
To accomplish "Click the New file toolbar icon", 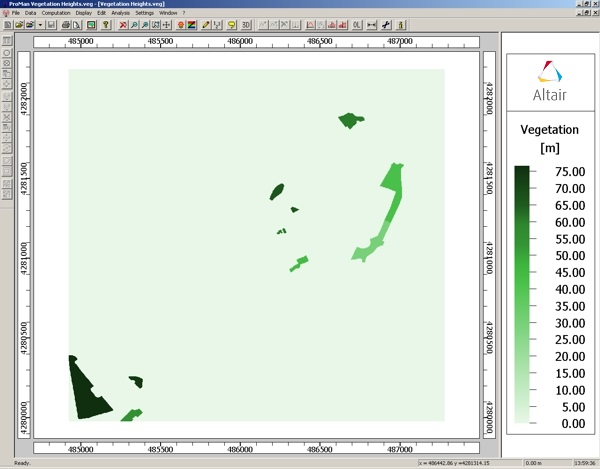I will [7, 24].
